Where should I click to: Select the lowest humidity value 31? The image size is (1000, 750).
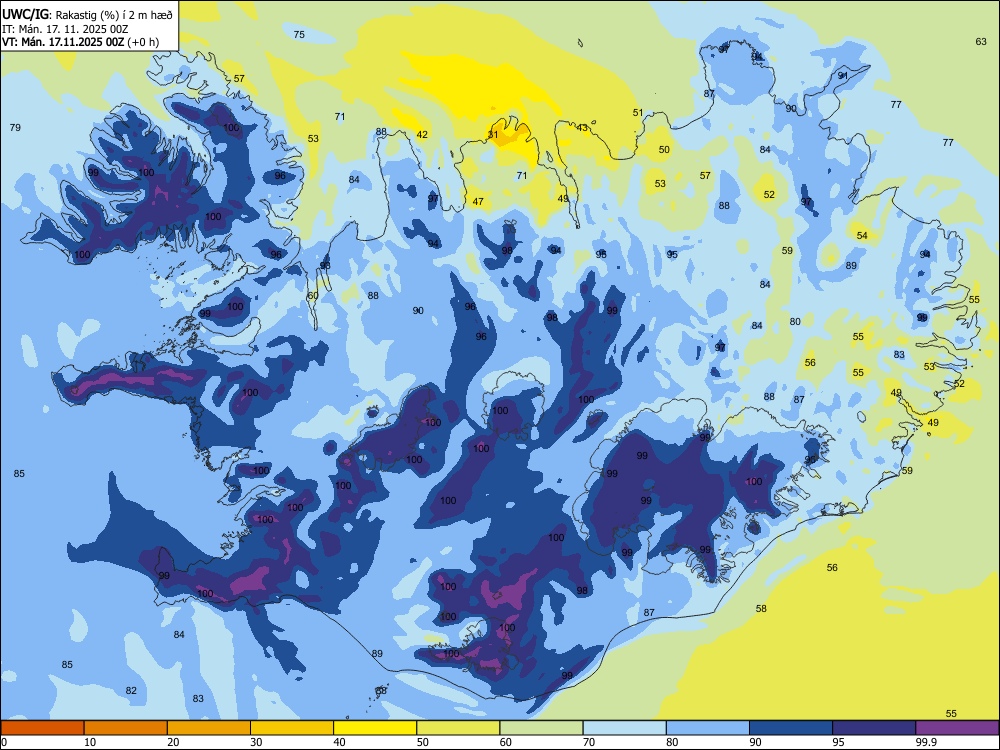click(x=493, y=135)
